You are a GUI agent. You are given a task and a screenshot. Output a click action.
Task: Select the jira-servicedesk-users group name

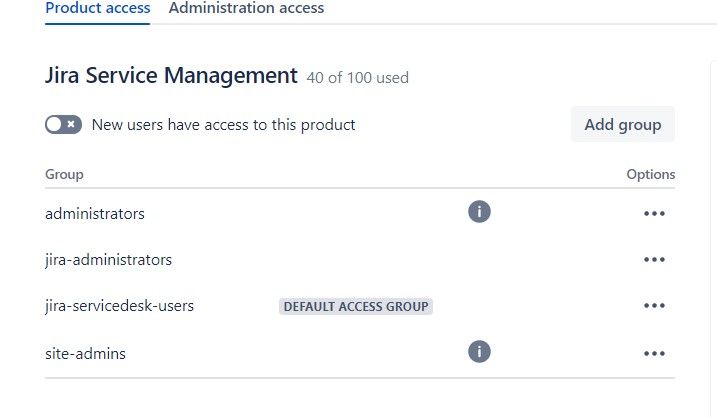(119, 306)
